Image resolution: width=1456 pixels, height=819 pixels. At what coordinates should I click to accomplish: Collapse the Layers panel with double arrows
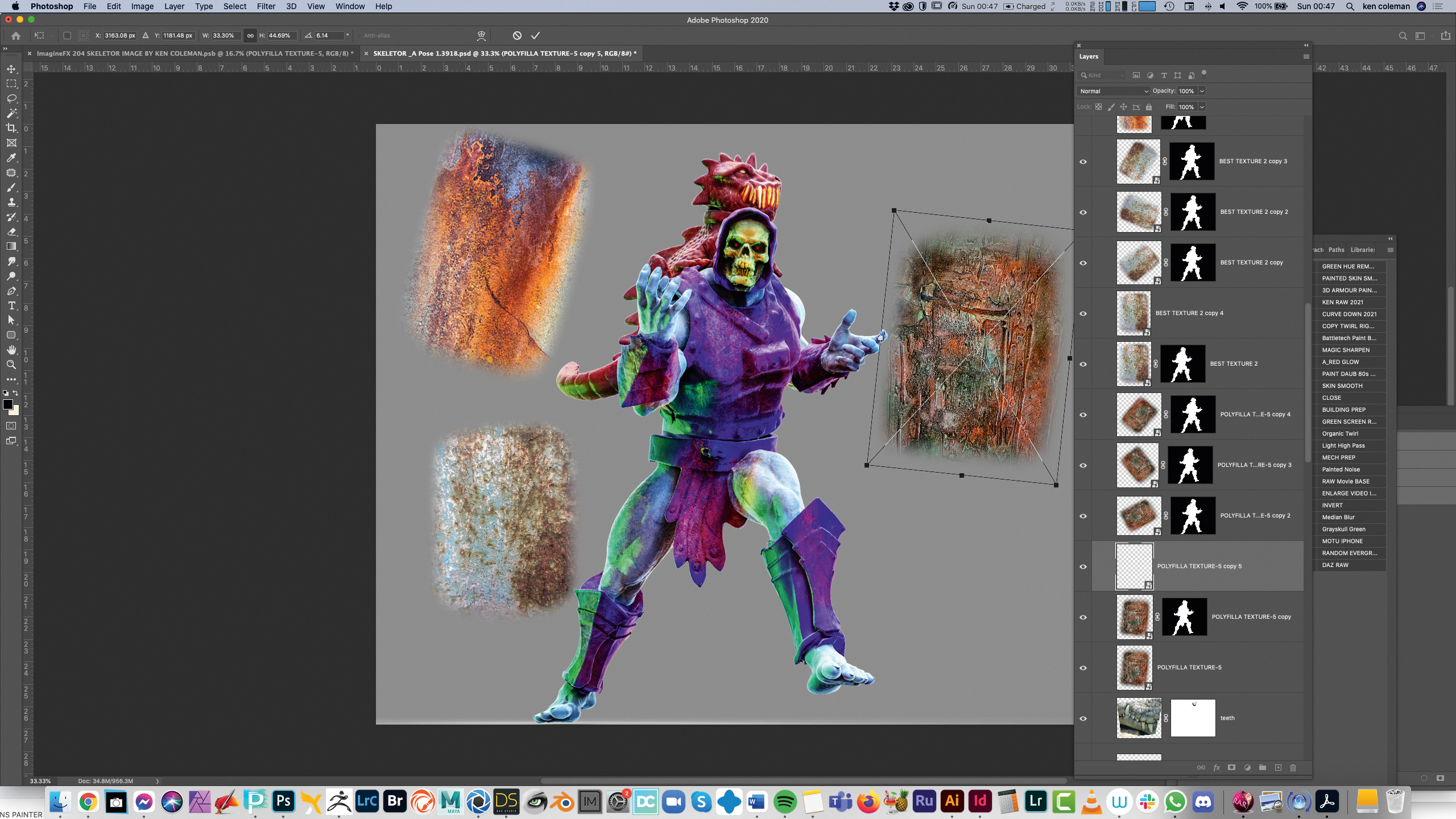[1306, 45]
